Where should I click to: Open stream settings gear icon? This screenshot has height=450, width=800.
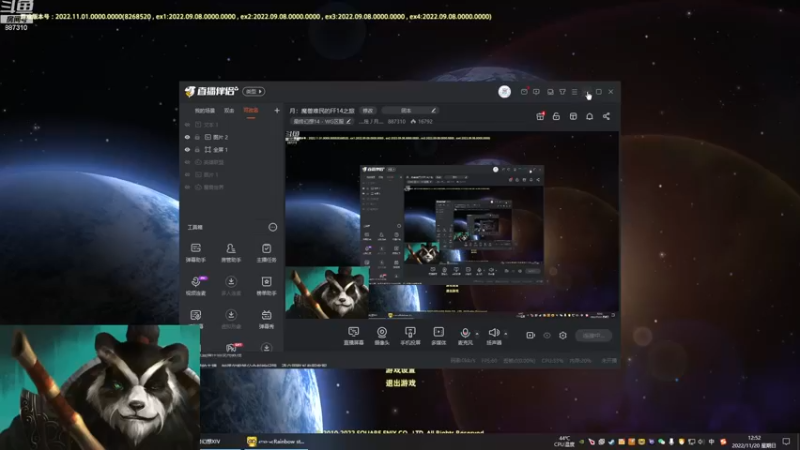click(x=563, y=335)
